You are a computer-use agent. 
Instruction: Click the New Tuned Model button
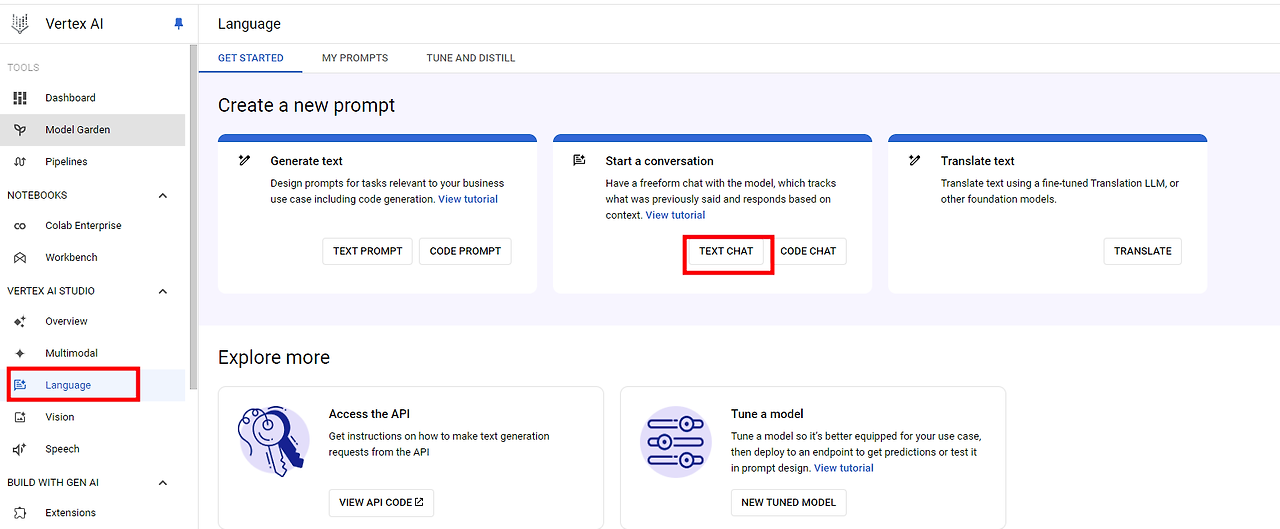789,502
